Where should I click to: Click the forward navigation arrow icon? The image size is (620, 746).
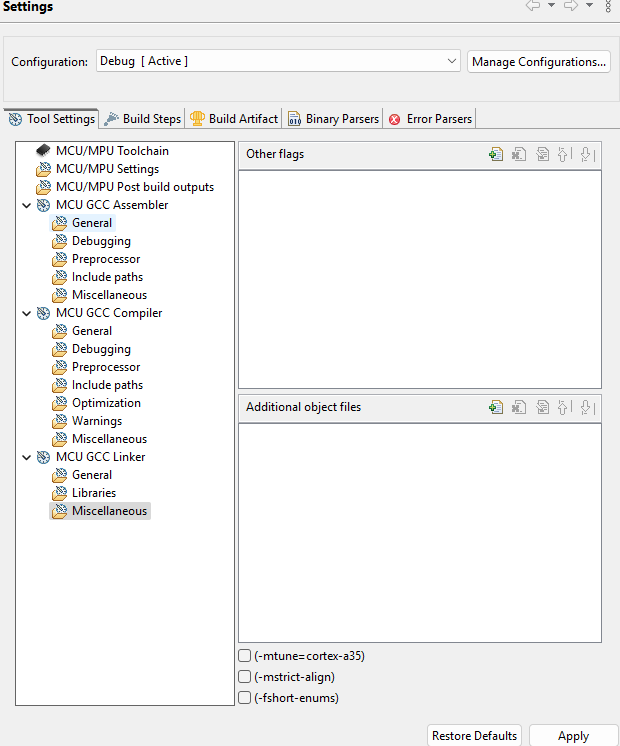[x=571, y=5]
